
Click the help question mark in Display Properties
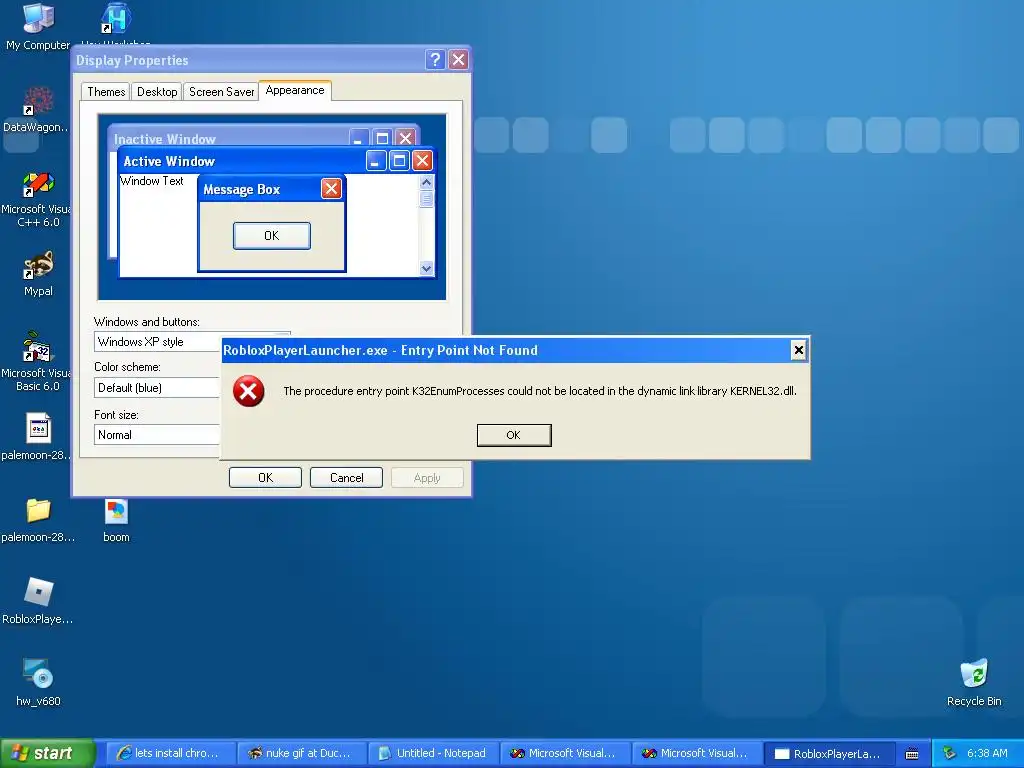(x=435, y=60)
